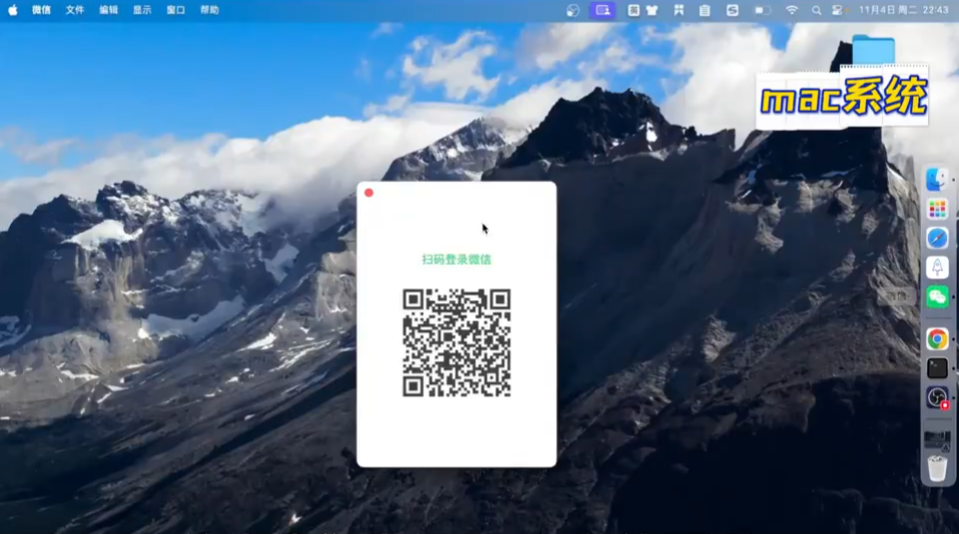Open the 窗口 menu

175,10
